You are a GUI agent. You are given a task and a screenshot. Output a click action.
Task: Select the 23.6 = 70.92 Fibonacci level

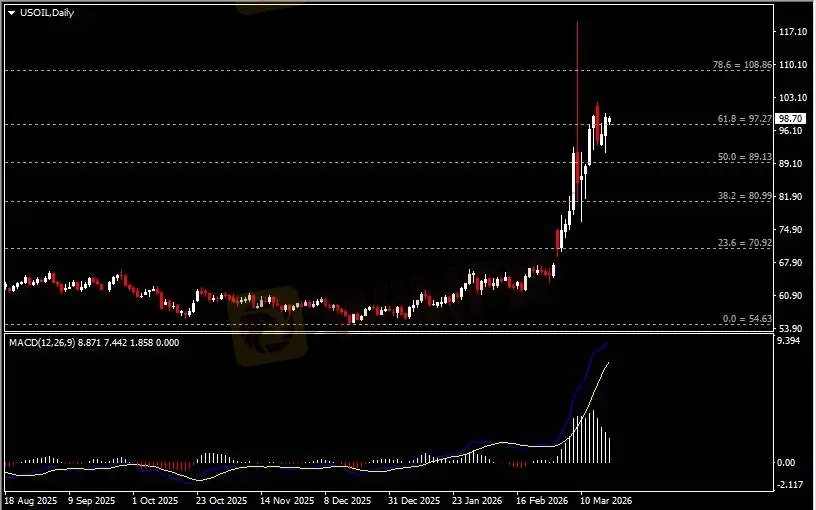pyautogui.click(x=745, y=243)
